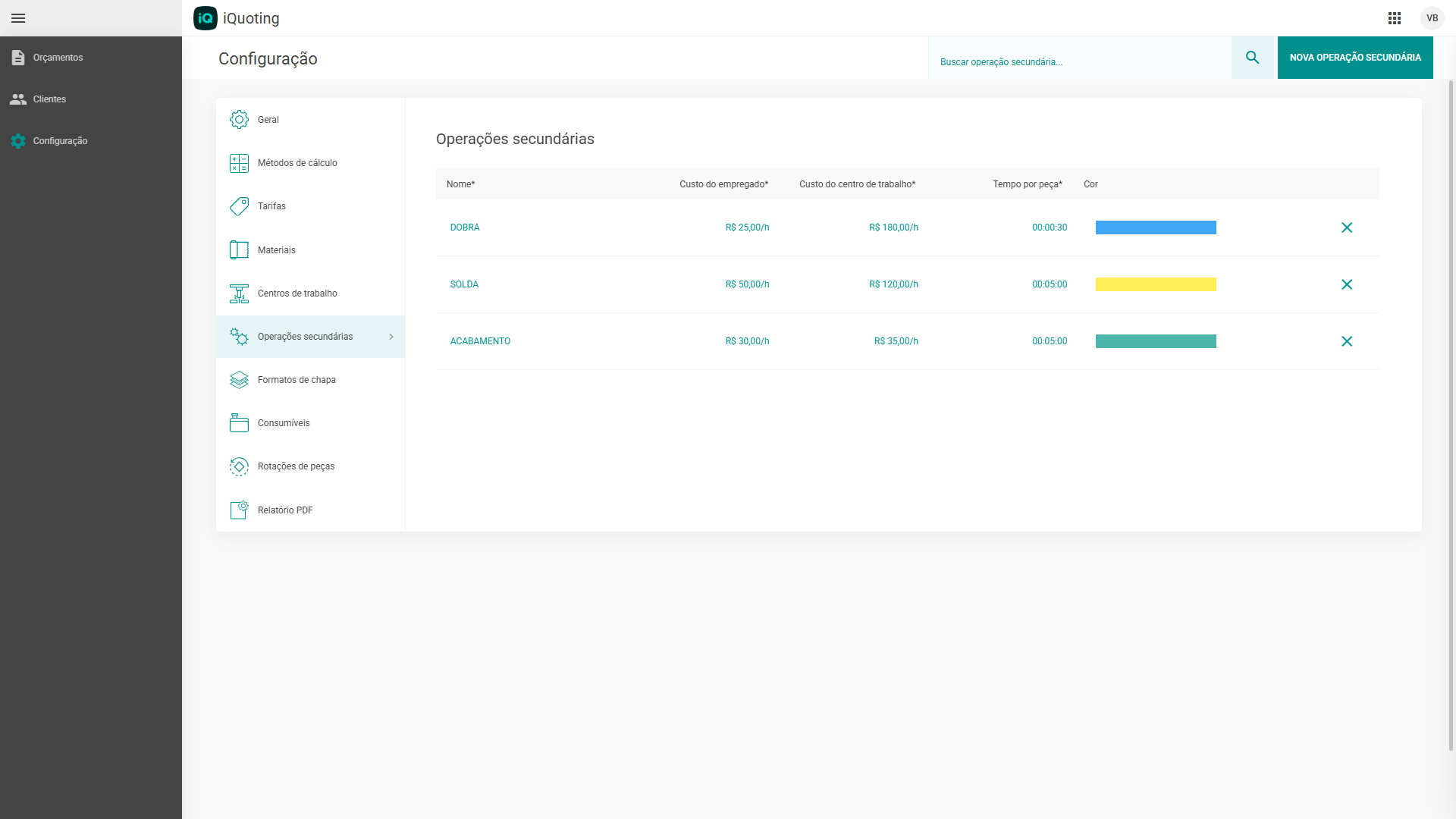Click the iQuoting logo icon
This screenshot has width=1456, height=819.
tap(206, 18)
